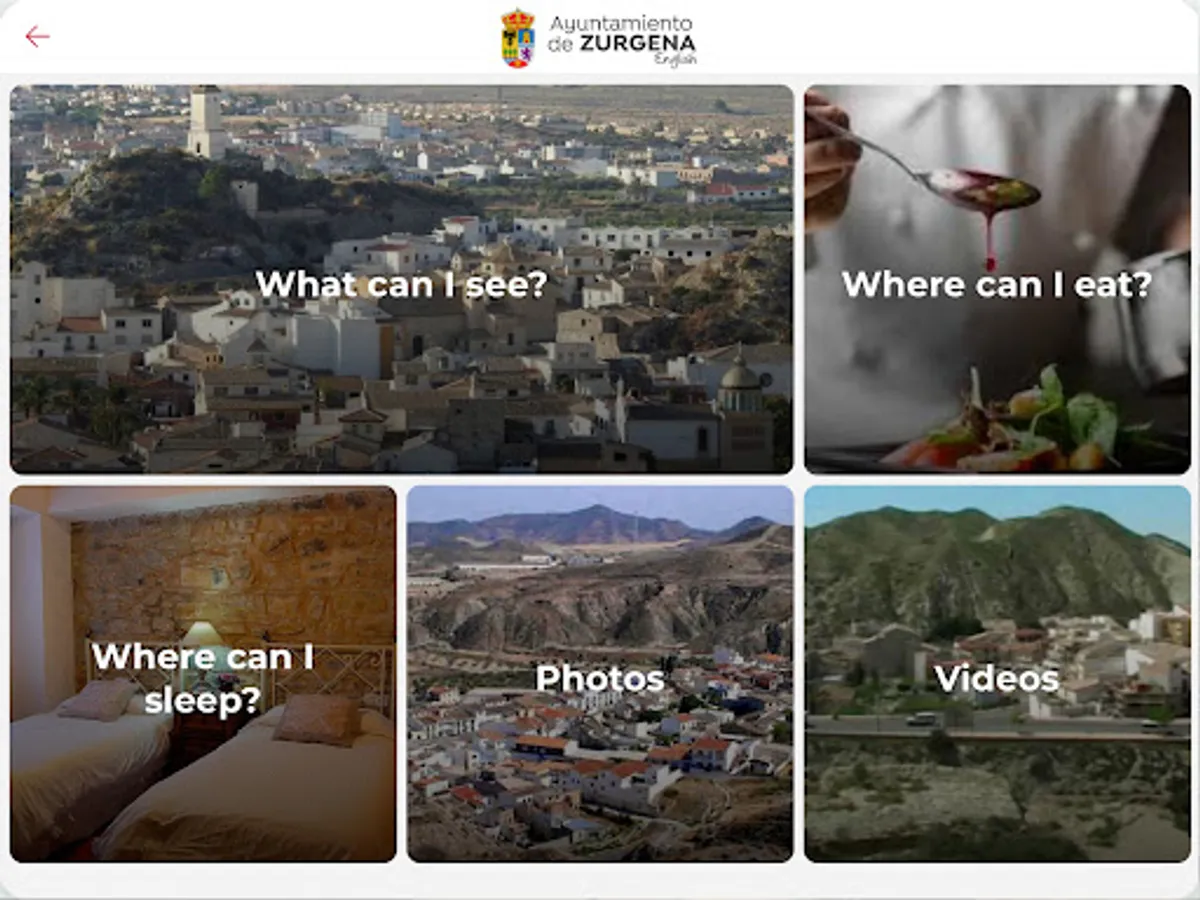Open the 'What can I see?' tile

401,279
